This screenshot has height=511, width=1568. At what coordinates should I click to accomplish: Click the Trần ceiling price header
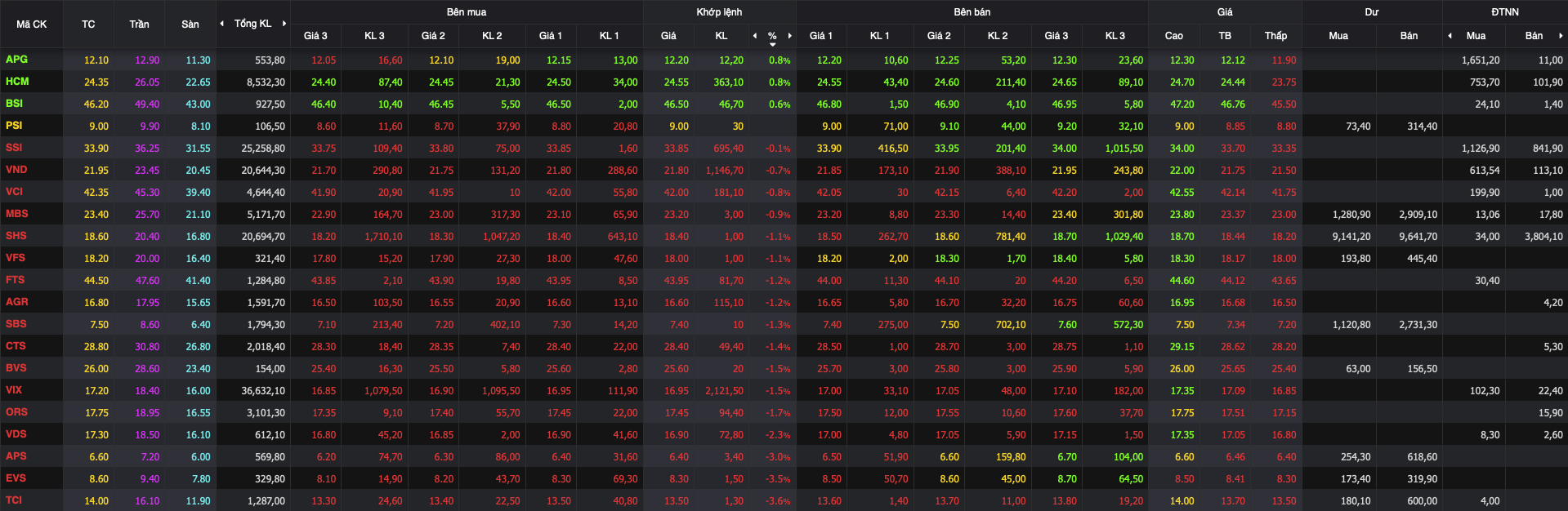[139, 24]
